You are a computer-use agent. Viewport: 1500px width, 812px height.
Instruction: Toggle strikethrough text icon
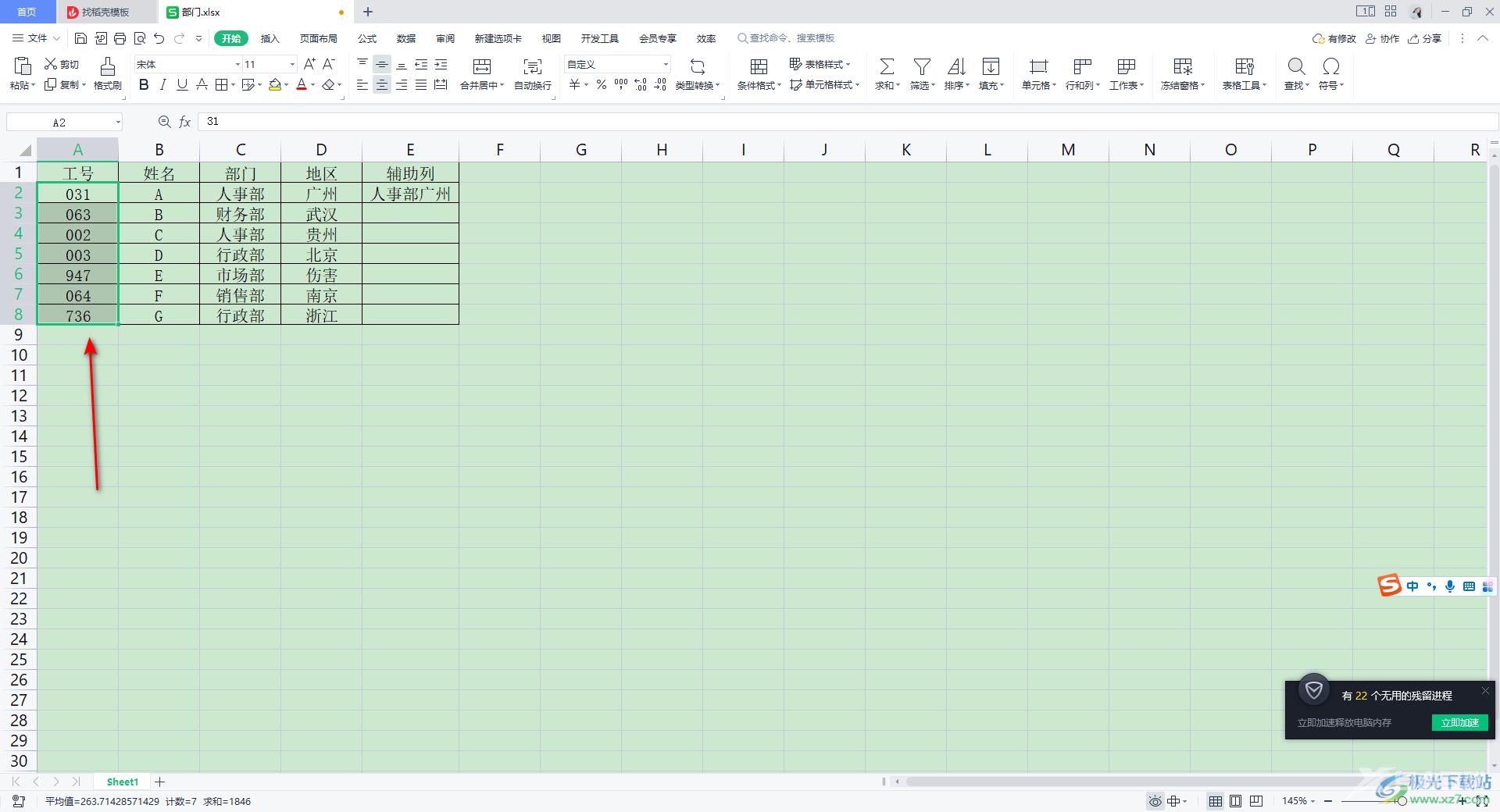click(x=202, y=84)
